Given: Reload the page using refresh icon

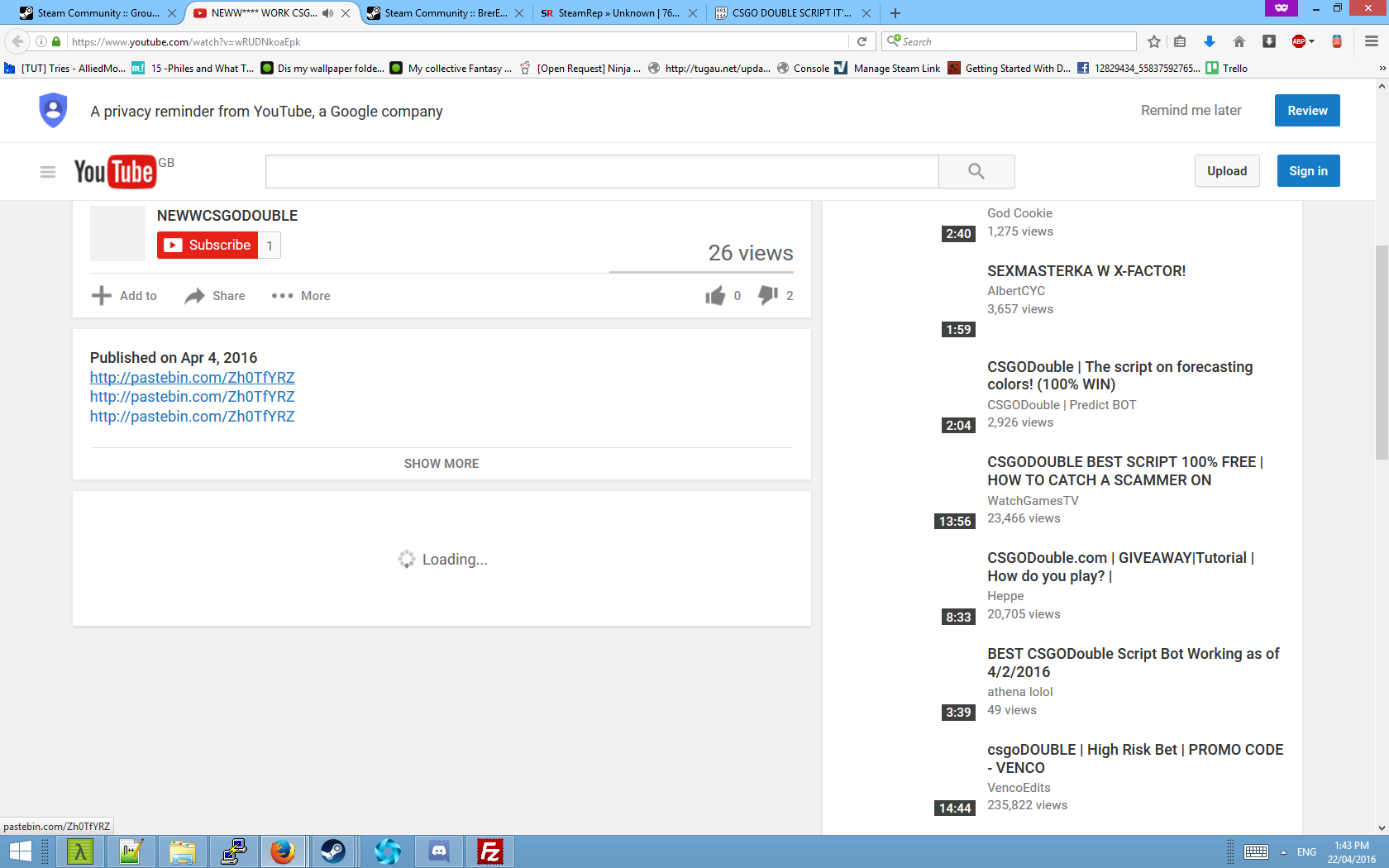Looking at the screenshot, I should point(862,42).
